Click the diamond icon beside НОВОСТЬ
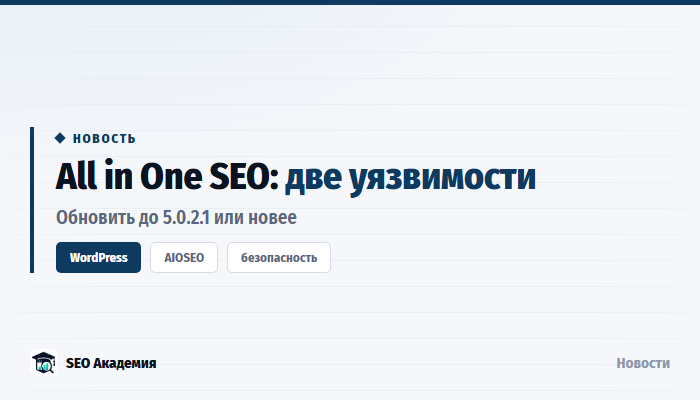Screen dimensions: 700x400 60,138
